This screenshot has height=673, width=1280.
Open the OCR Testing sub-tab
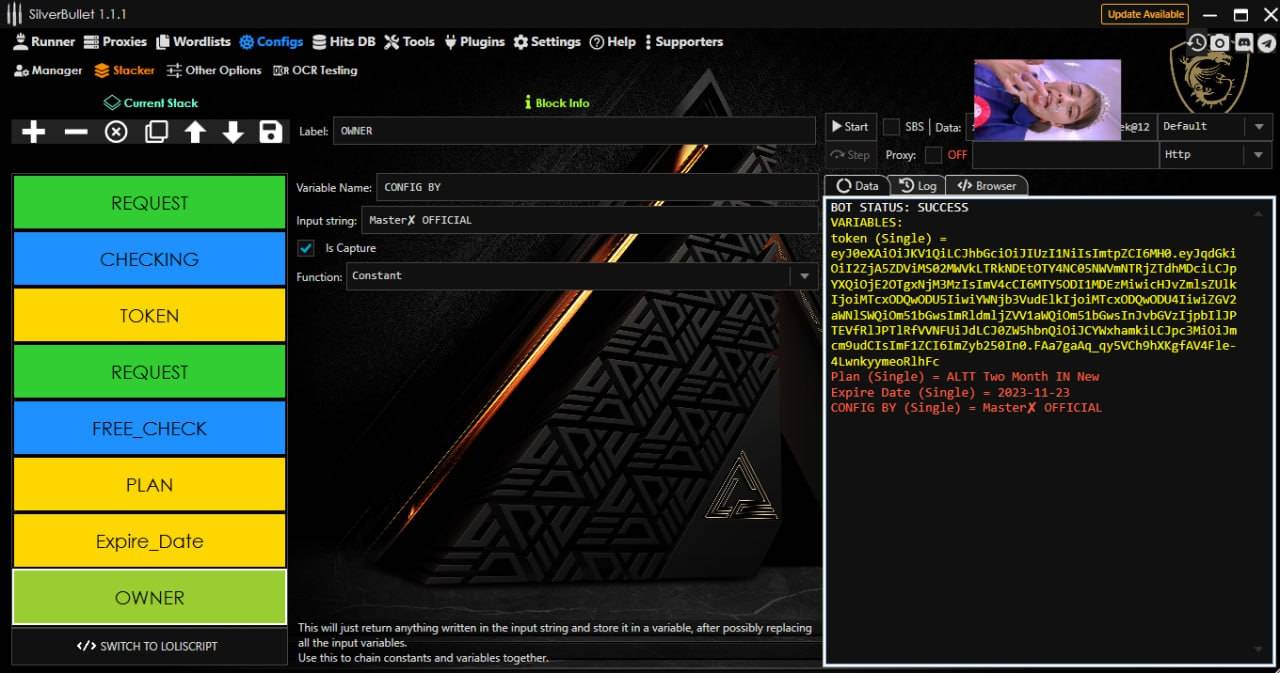(x=315, y=71)
